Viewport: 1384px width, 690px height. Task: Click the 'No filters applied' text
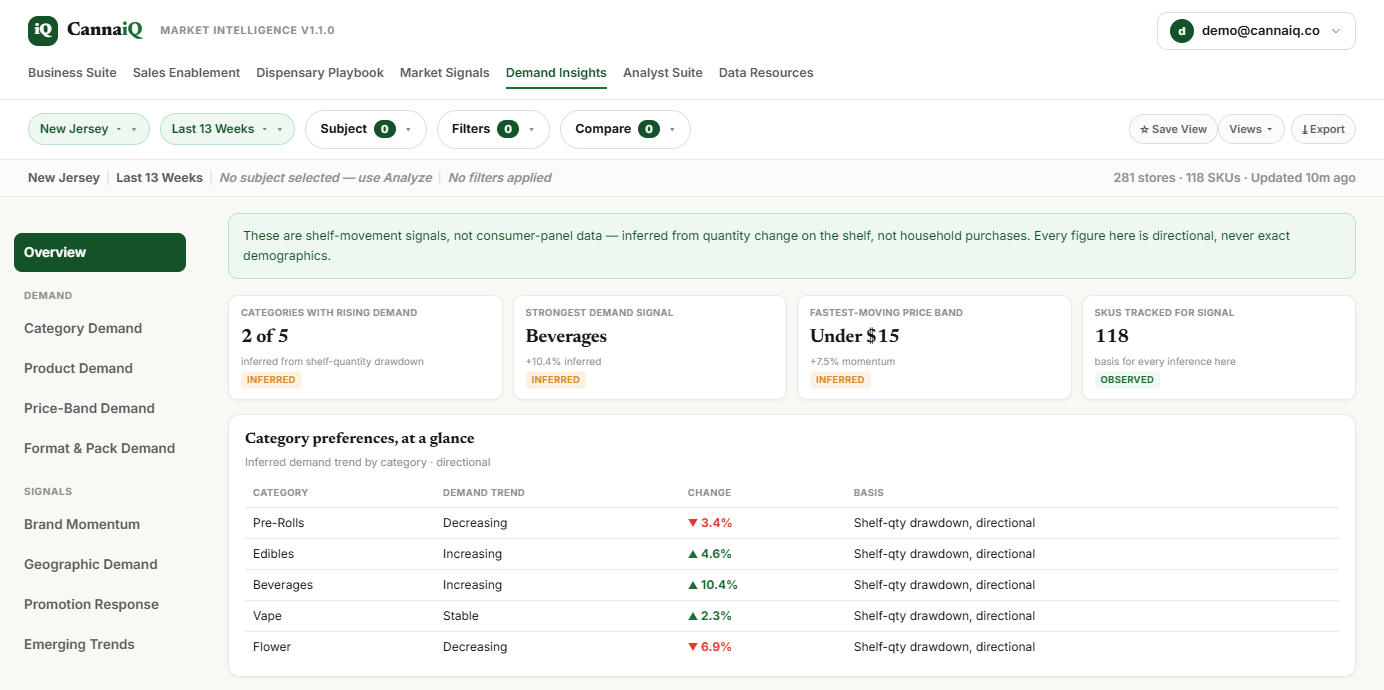pos(500,178)
